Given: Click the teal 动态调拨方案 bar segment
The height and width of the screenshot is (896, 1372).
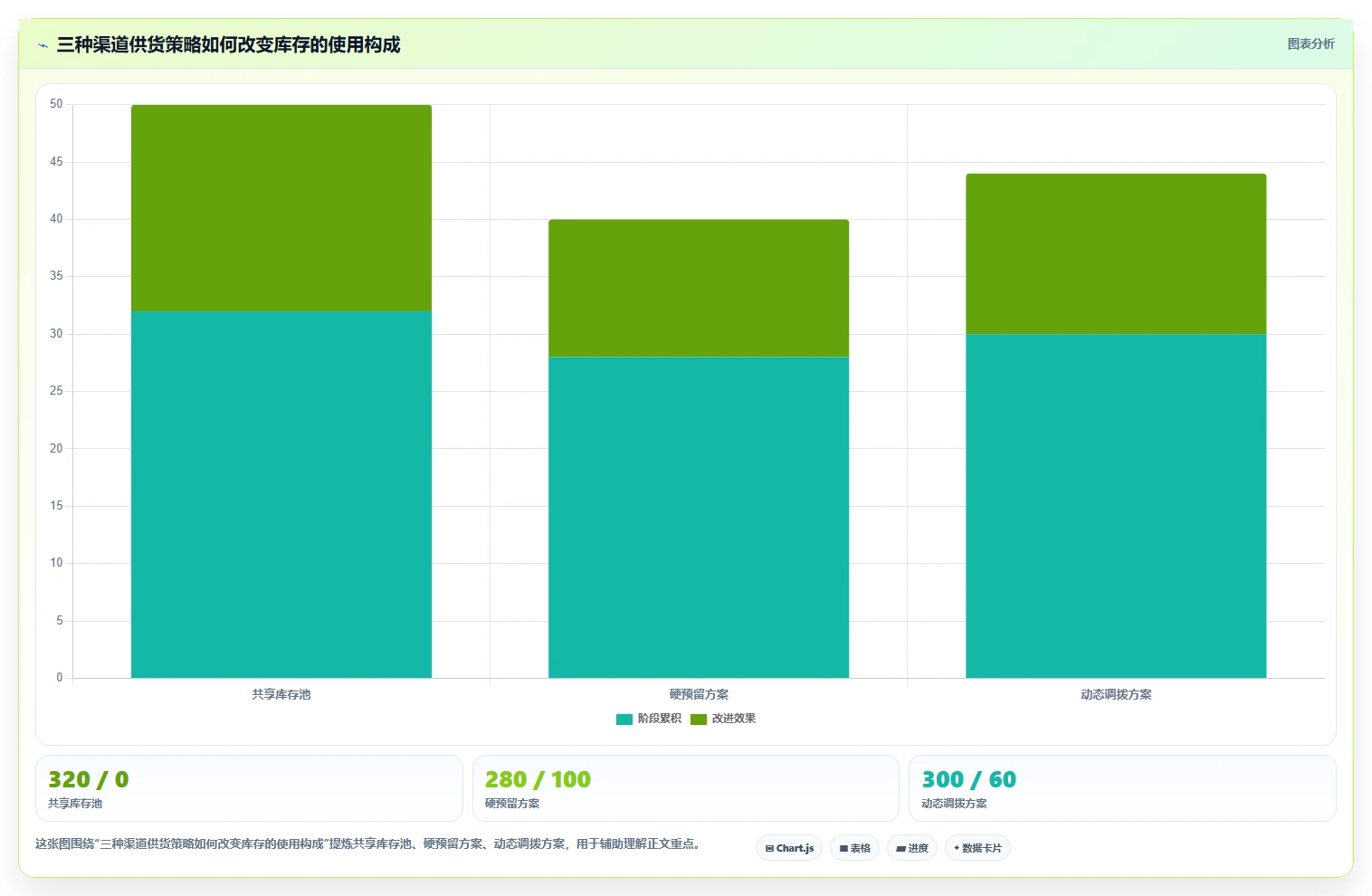Looking at the screenshot, I should (1116, 506).
